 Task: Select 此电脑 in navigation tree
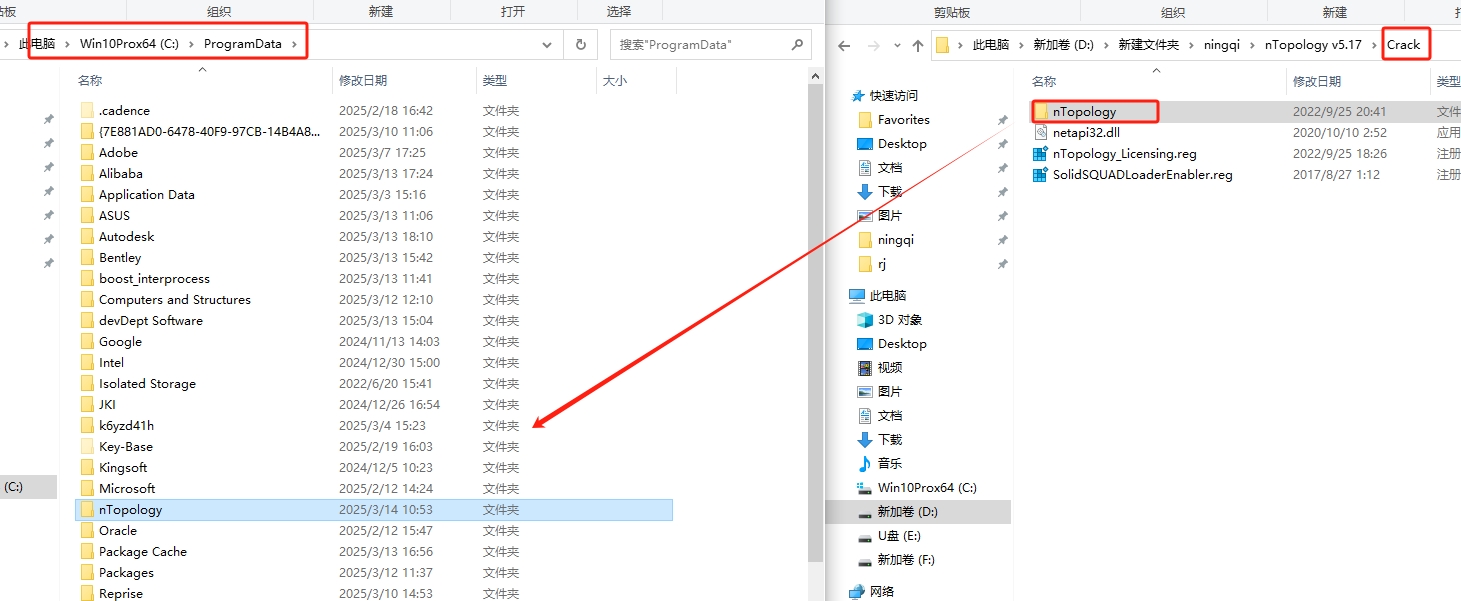(887, 295)
